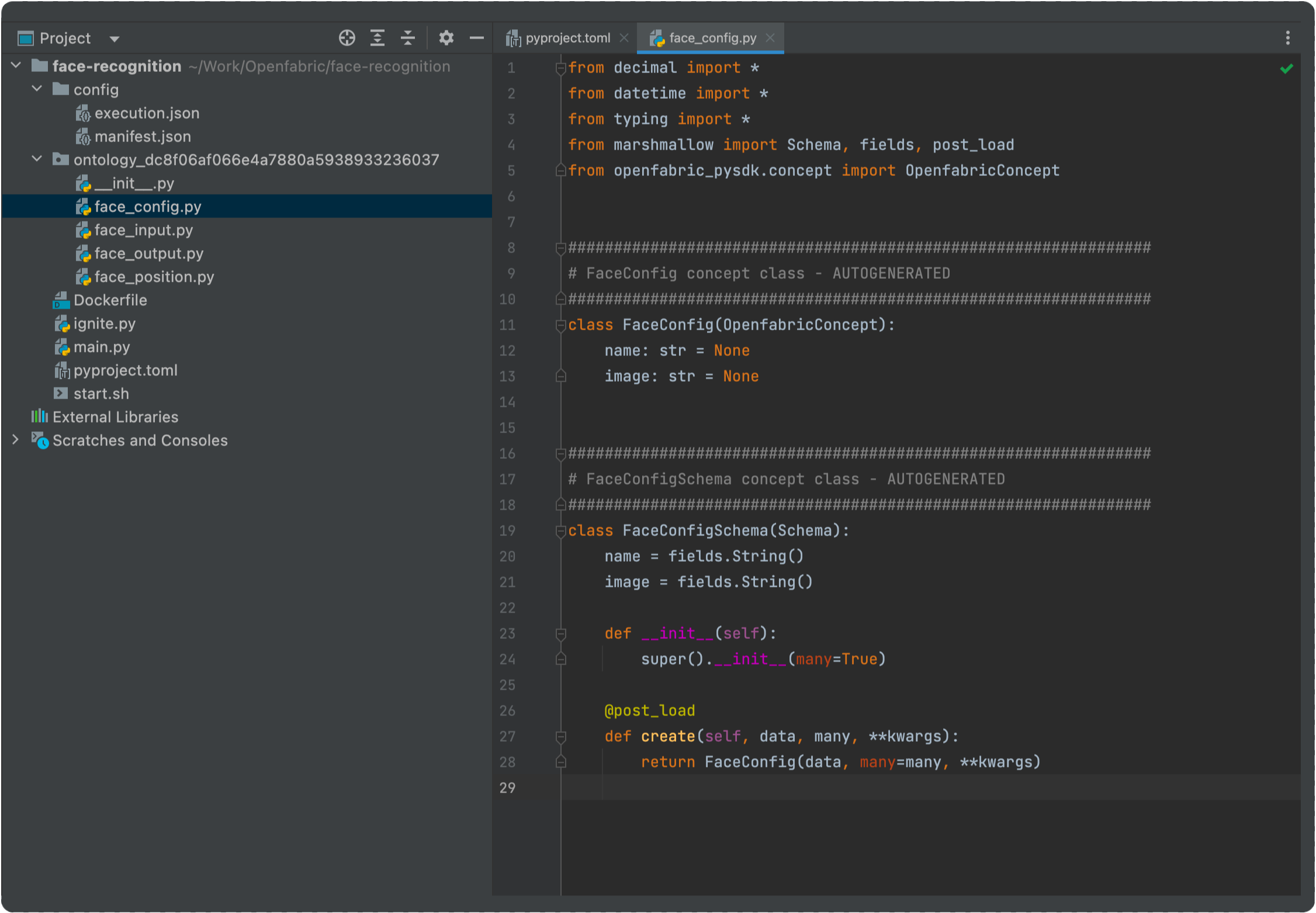Click line number 29 in gutter
1316x913 pixels.
[507, 788]
